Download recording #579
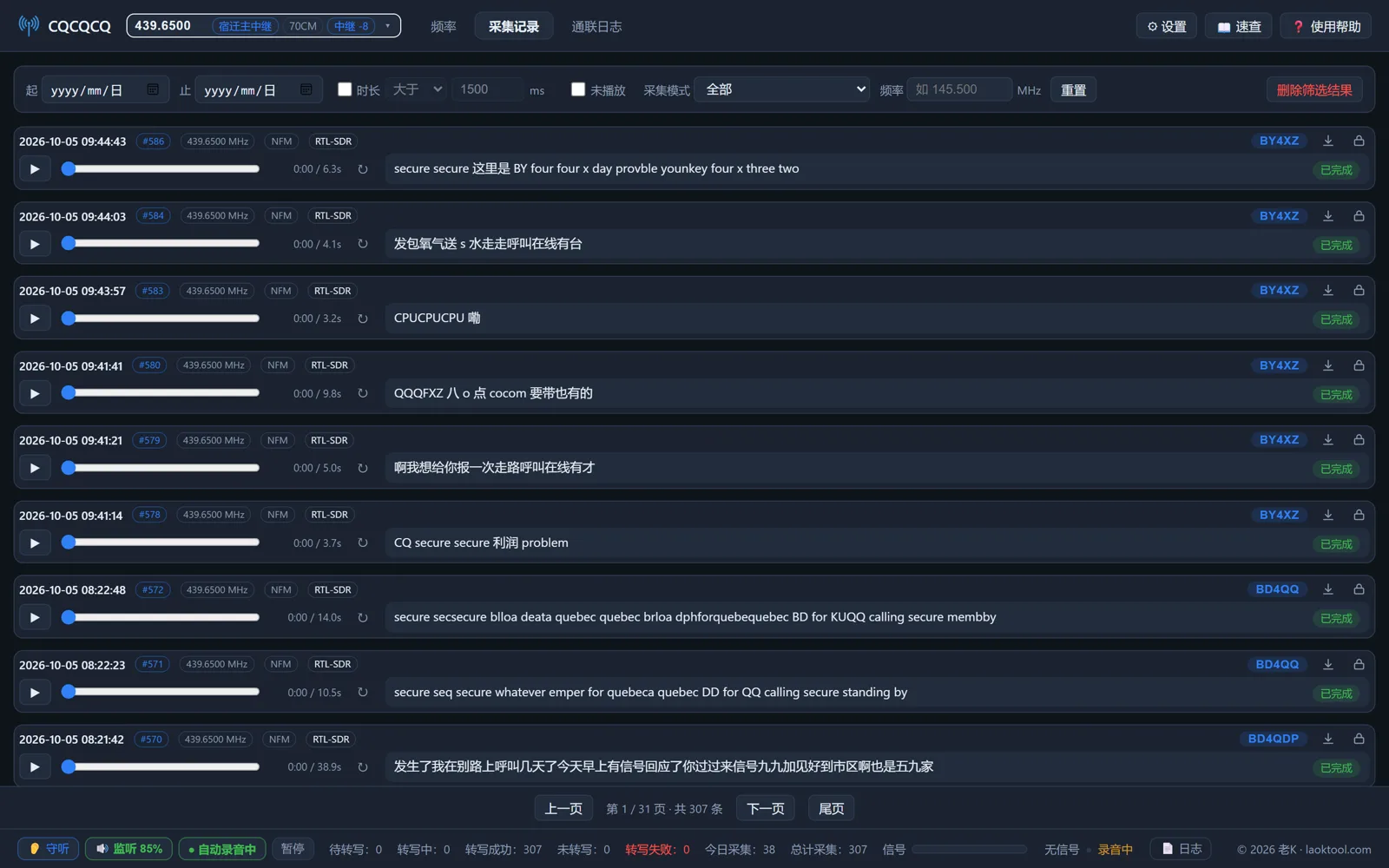The image size is (1389, 868). [x=1328, y=440]
